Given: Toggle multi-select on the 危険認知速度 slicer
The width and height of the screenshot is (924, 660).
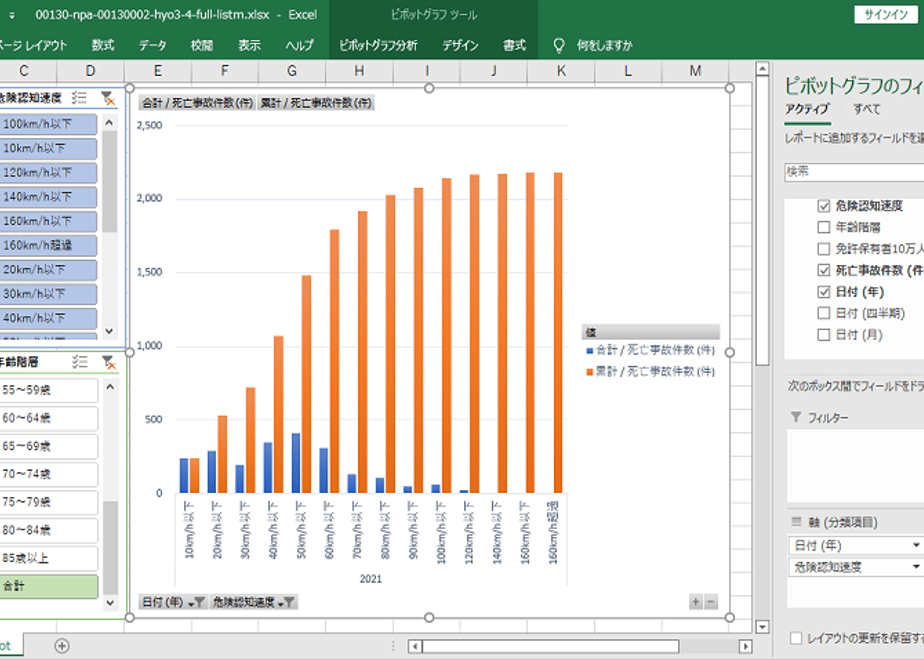Looking at the screenshot, I should pos(79,98).
